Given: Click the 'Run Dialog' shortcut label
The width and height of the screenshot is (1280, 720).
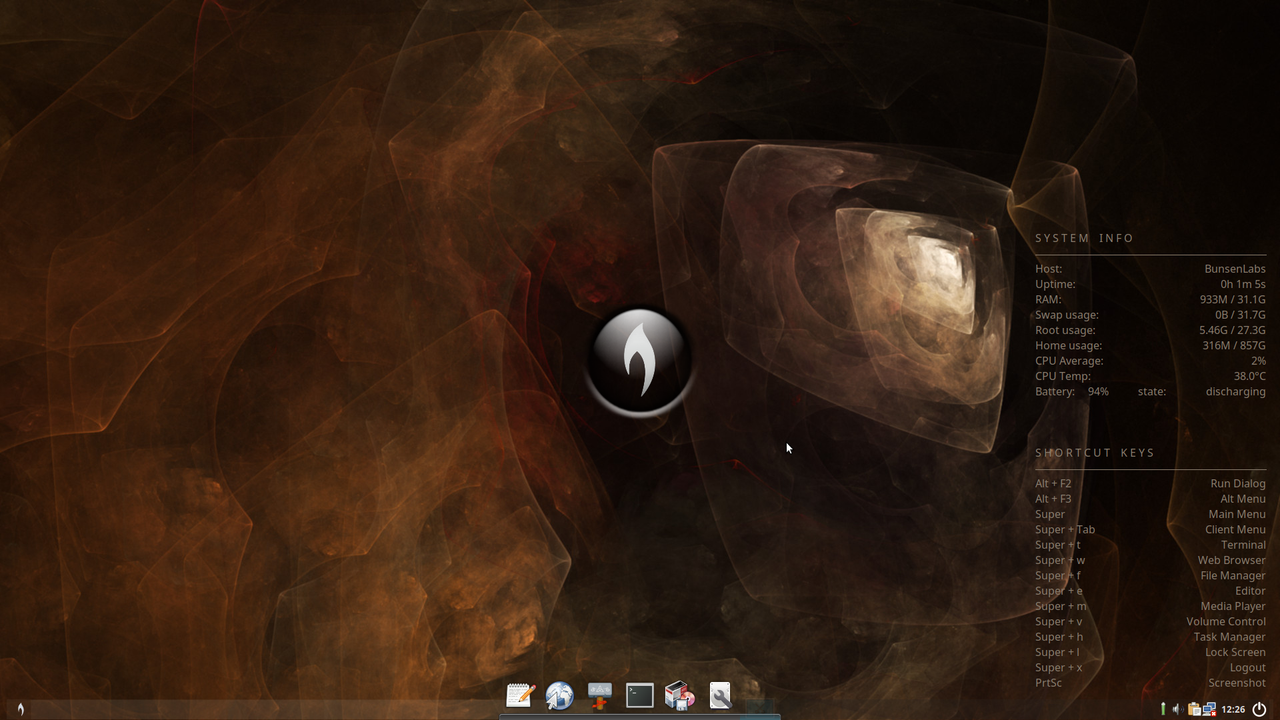Looking at the screenshot, I should (1238, 483).
